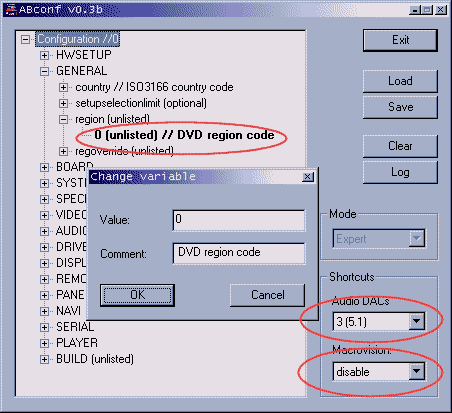The image size is (452, 413).
Task: Click the Save button
Action: point(400,107)
